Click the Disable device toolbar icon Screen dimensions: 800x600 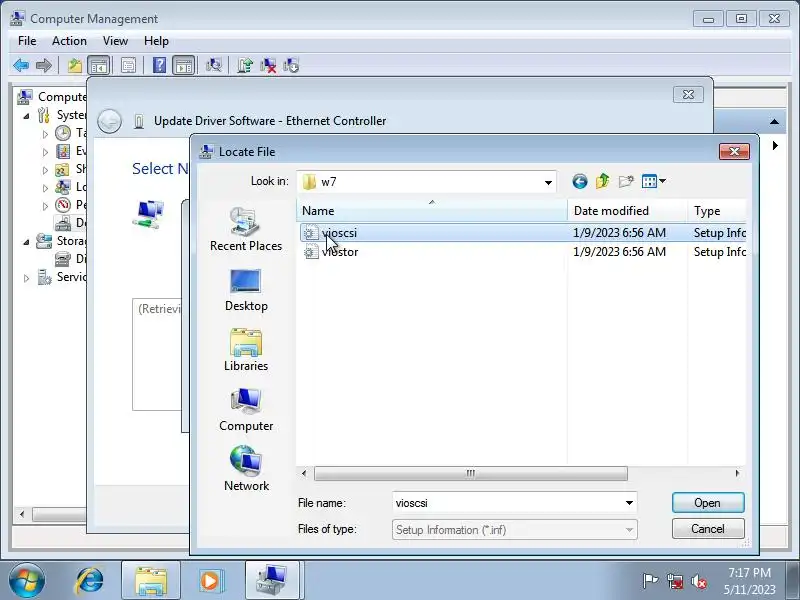pyautogui.click(x=291, y=65)
